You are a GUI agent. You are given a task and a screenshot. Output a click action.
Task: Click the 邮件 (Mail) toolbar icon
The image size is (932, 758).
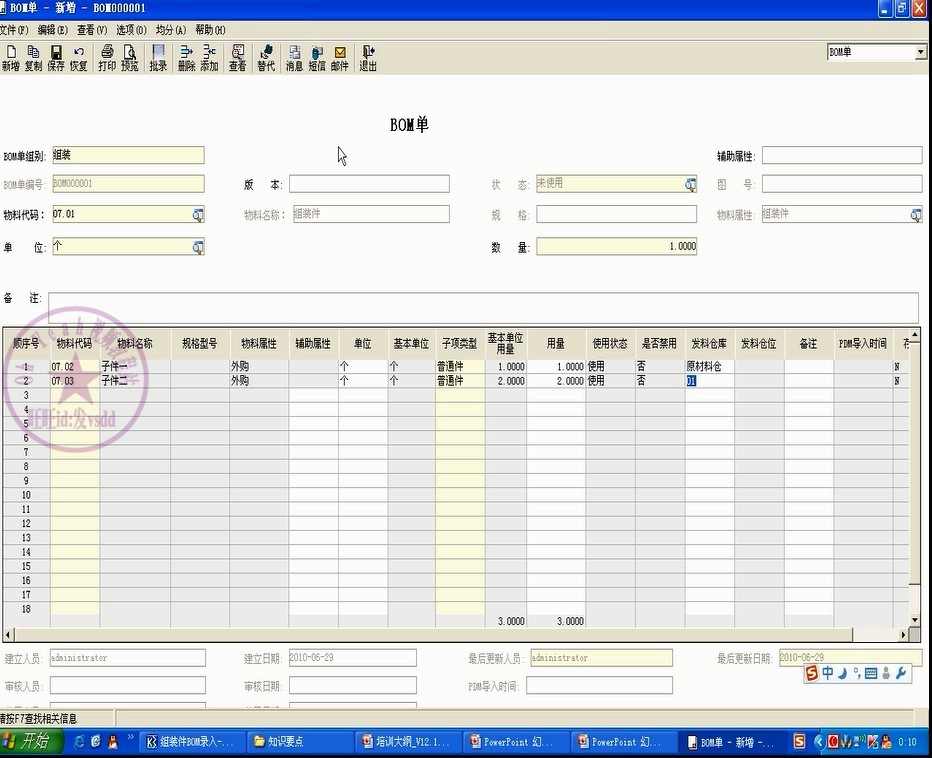(339, 58)
